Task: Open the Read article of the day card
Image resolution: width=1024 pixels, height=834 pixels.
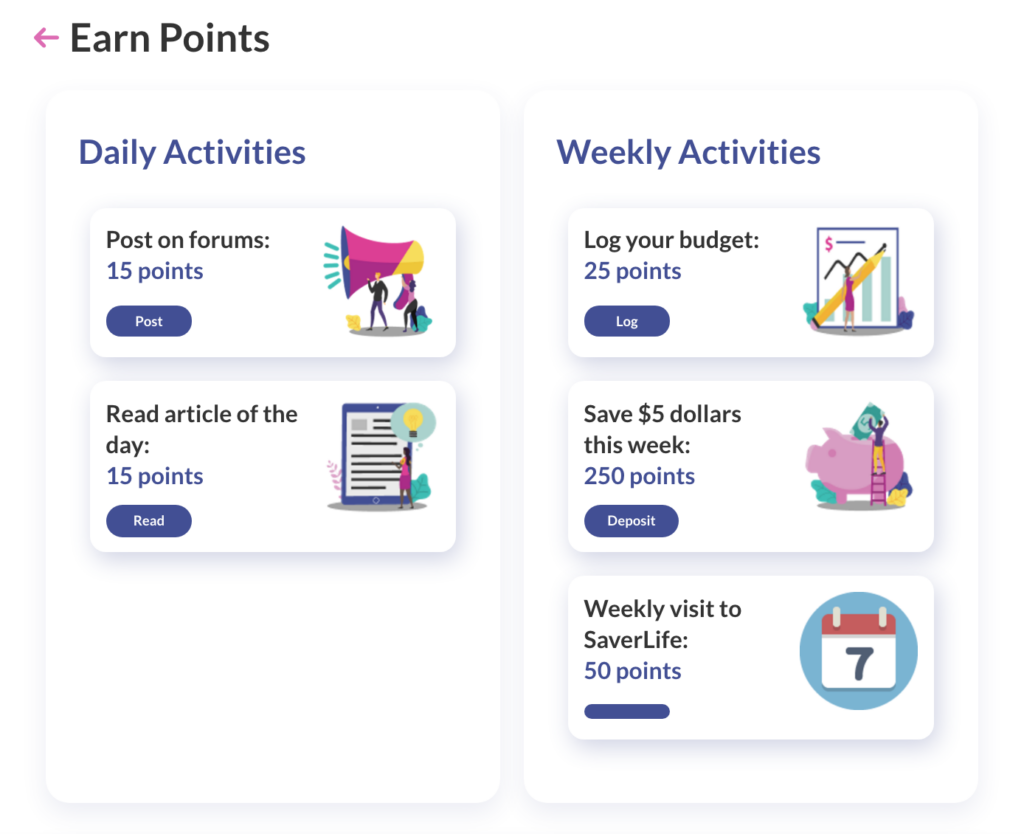Action: click(x=273, y=467)
